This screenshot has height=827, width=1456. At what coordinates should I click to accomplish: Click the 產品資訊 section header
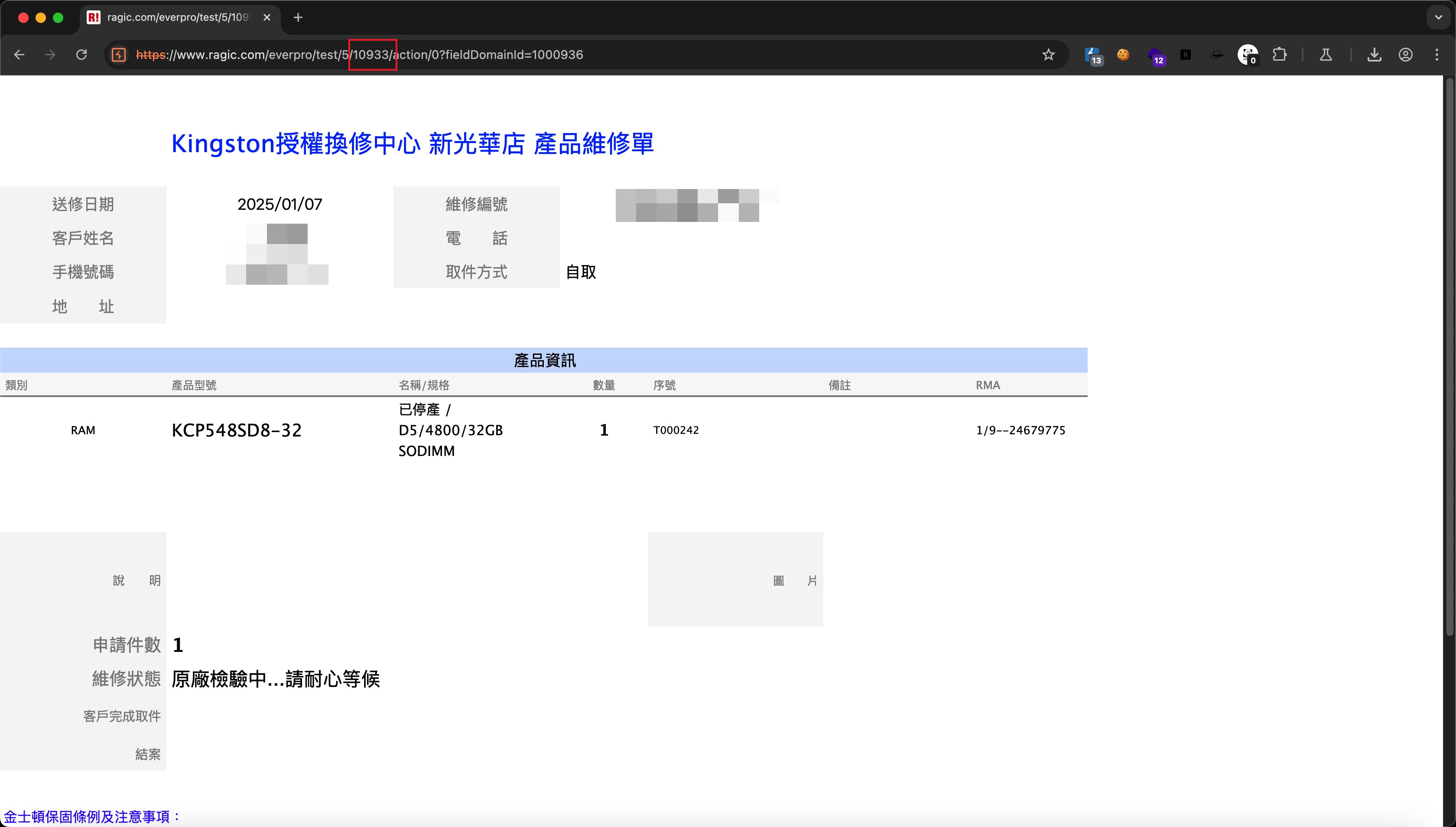click(544, 360)
